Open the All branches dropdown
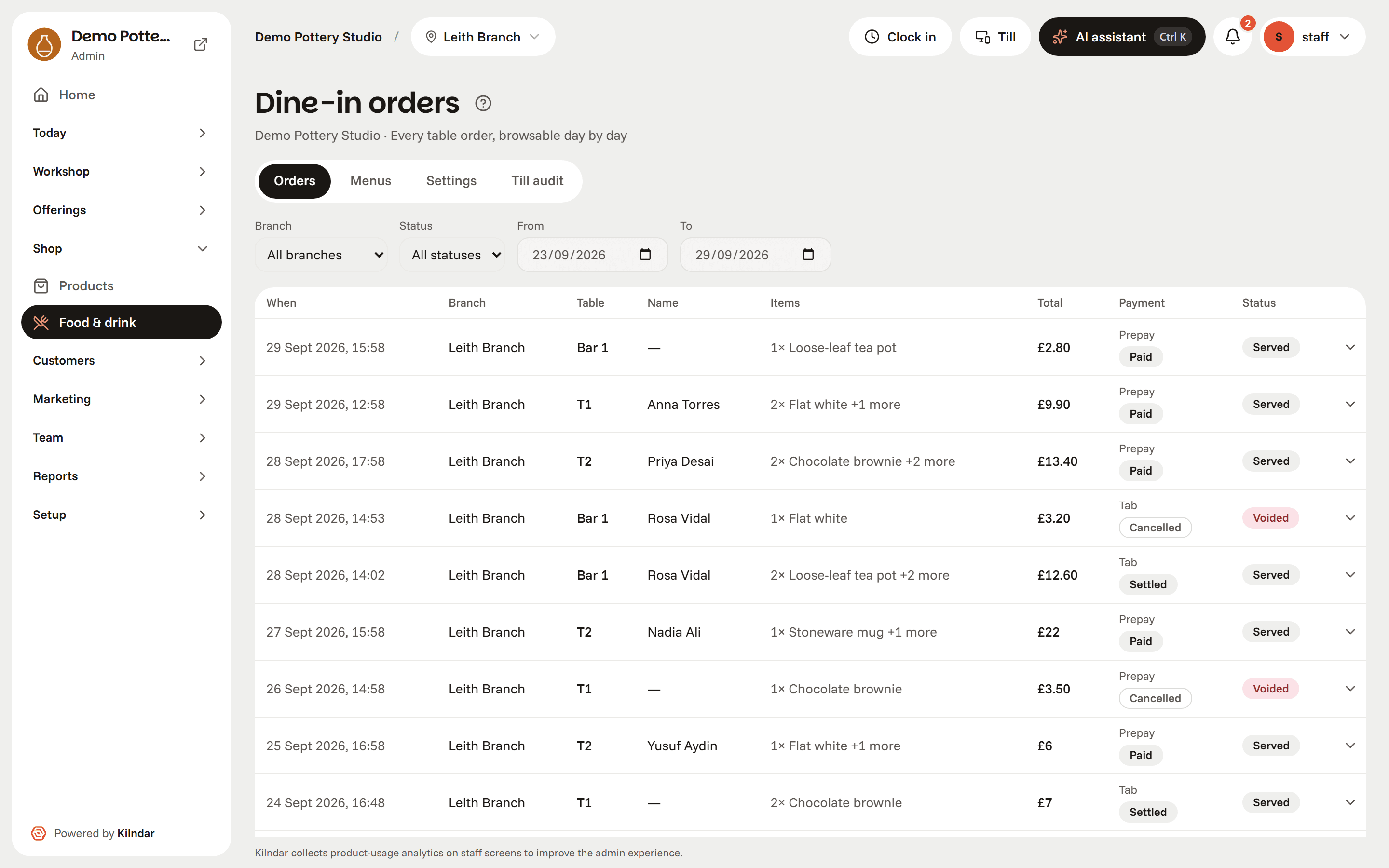Viewport: 1389px width, 868px height. (321, 255)
